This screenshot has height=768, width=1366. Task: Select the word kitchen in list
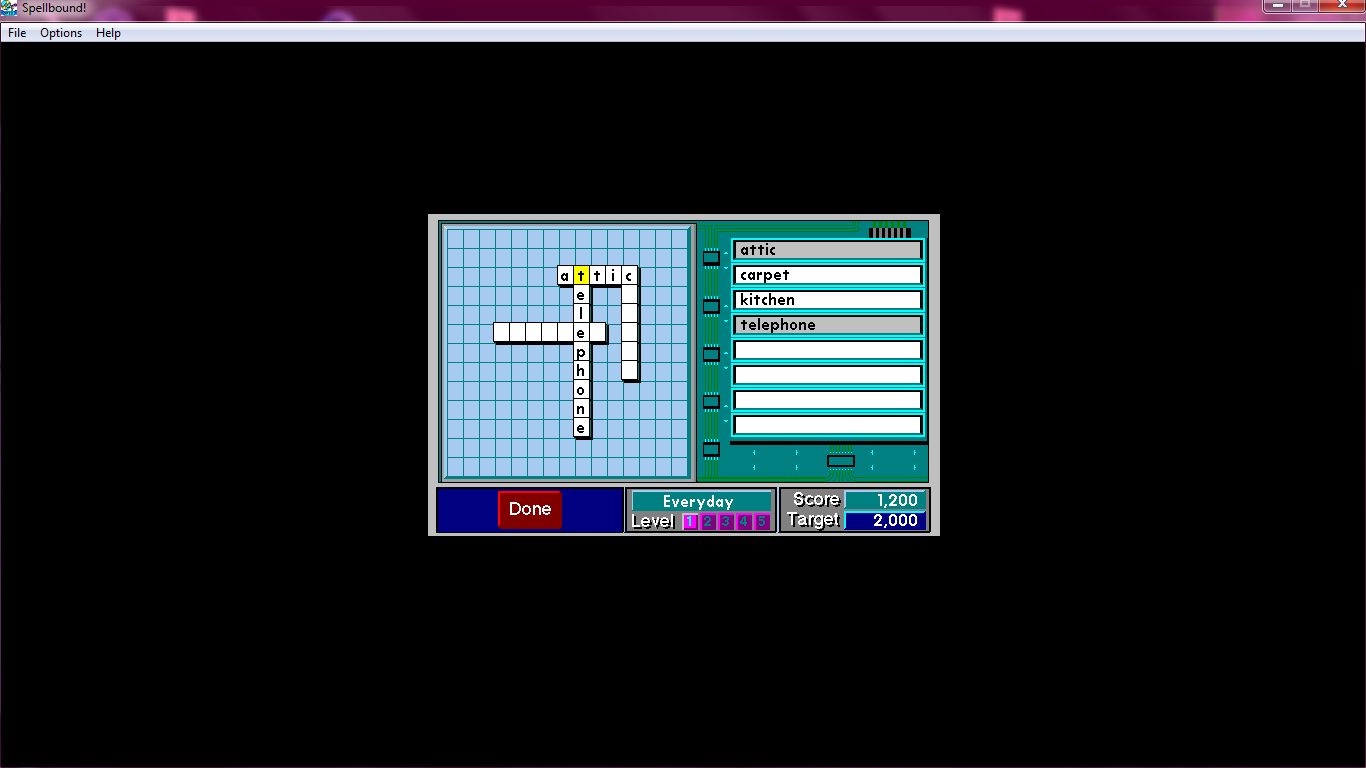tap(827, 300)
